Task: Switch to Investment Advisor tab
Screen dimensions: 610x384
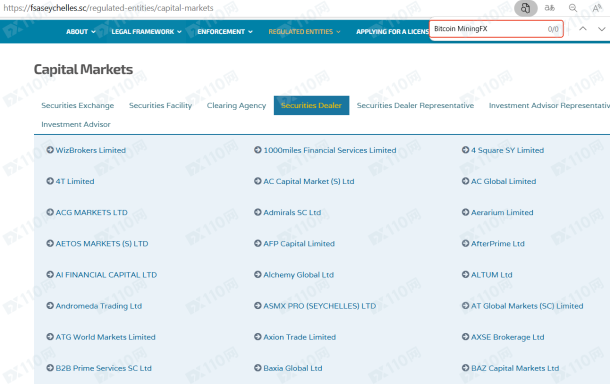Action: (76, 124)
